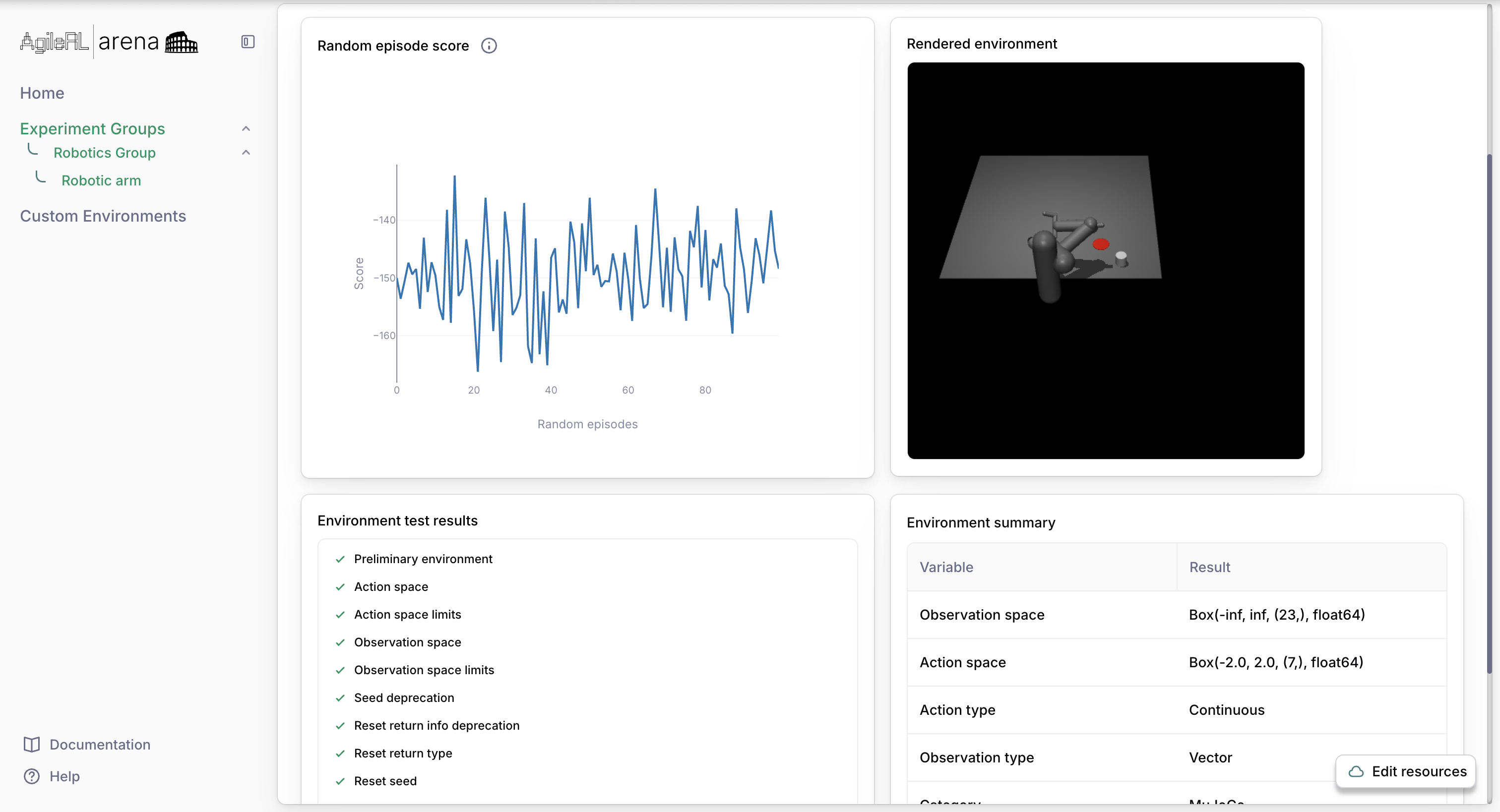The height and width of the screenshot is (812, 1500).
Task: Collapse the Robotics Group section
Action: click(246, 152)
